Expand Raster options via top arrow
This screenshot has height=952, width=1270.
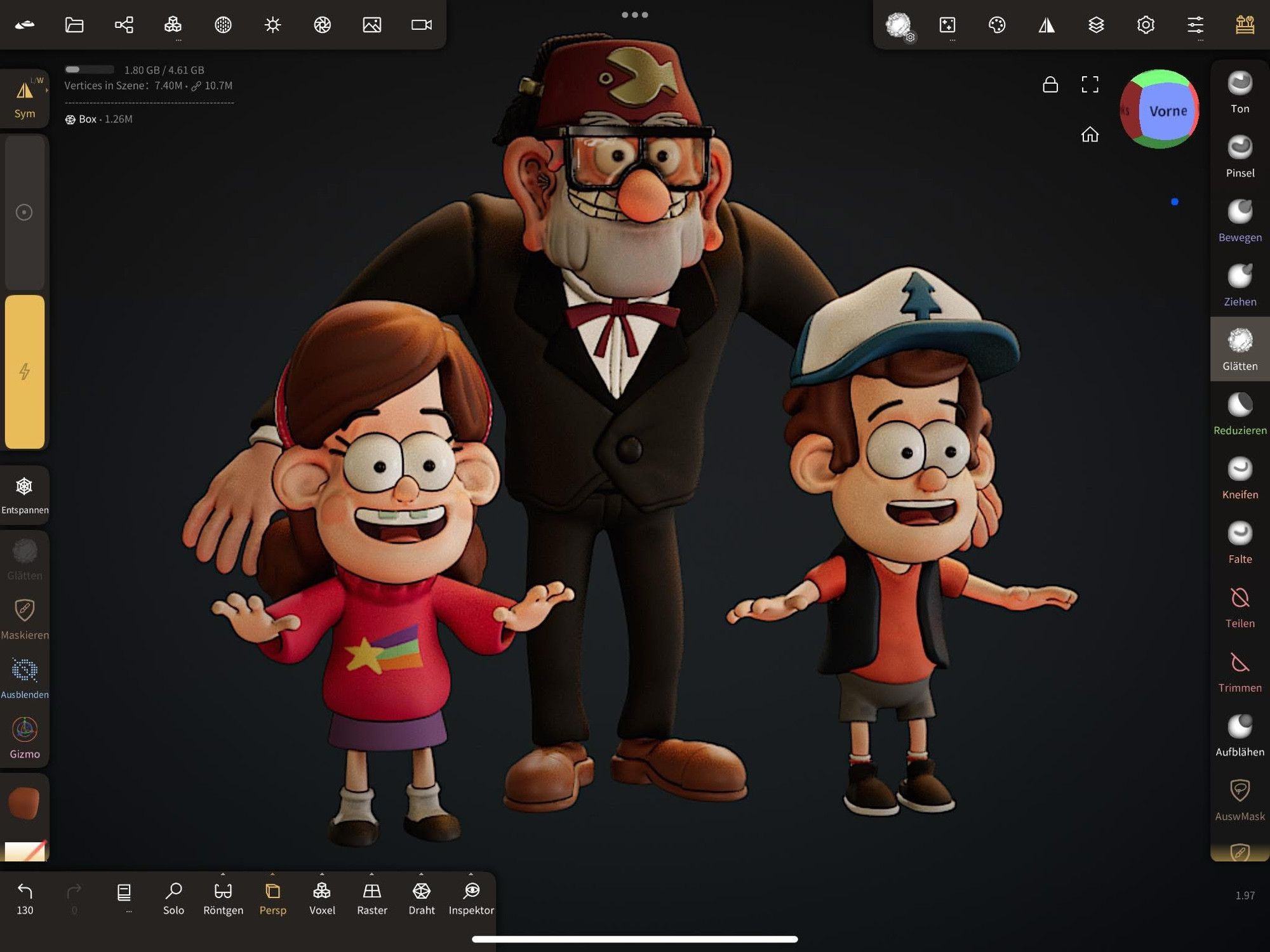[x=372, y=875]
